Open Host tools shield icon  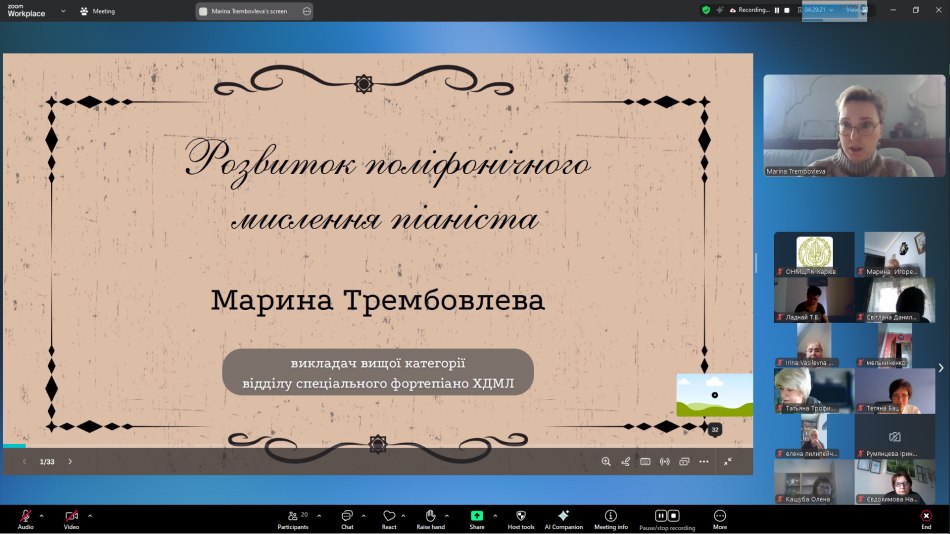[x=521, y=516]
